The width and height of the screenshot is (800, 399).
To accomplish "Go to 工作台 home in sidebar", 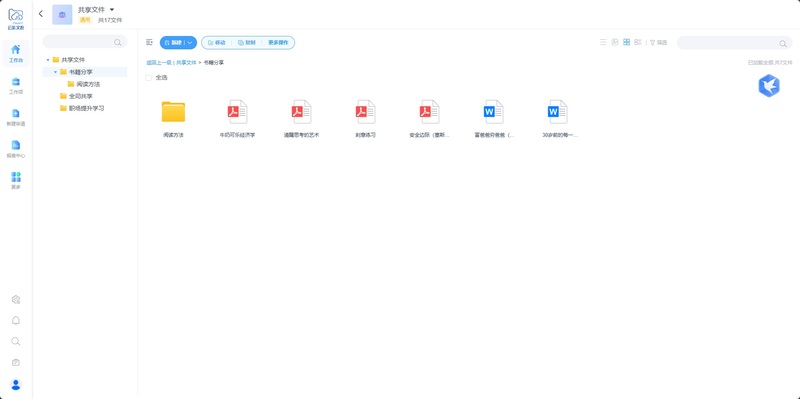I will point(16,53).
